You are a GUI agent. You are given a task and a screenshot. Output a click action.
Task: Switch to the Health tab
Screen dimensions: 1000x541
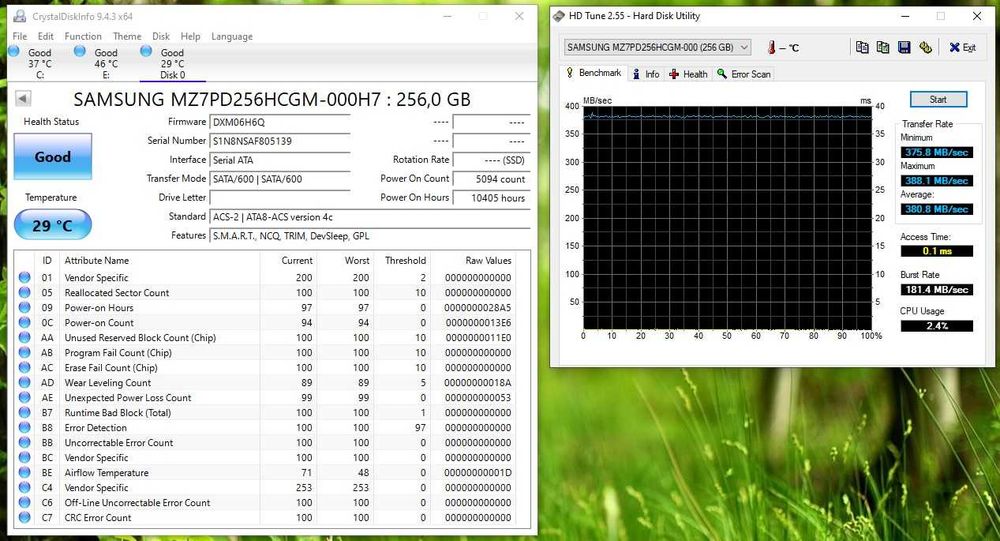point(688,74)
